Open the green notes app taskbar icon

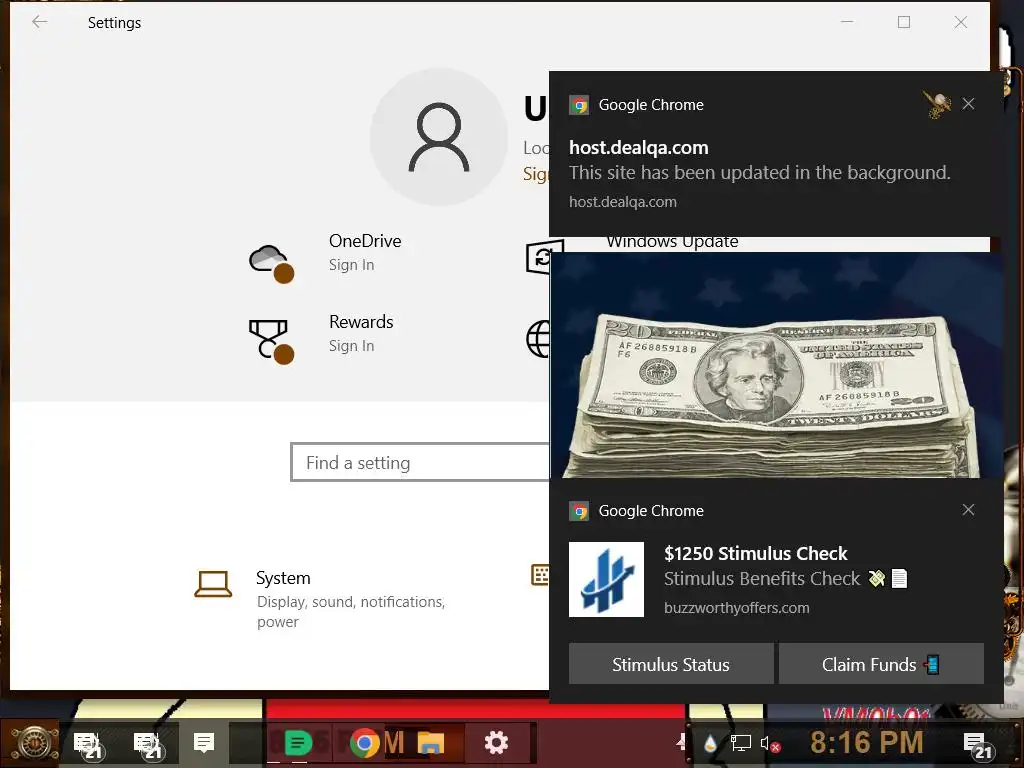click(297, 743)
